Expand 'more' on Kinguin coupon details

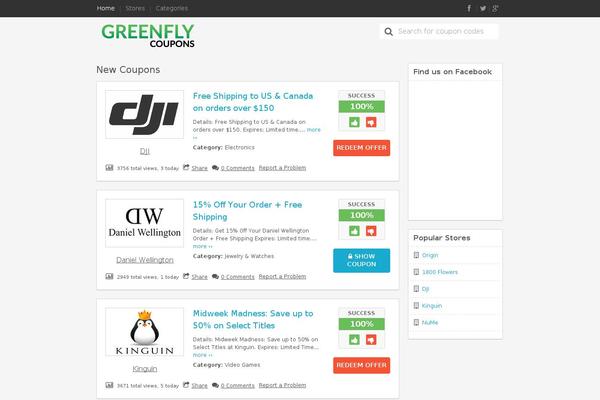pos(202,355)
